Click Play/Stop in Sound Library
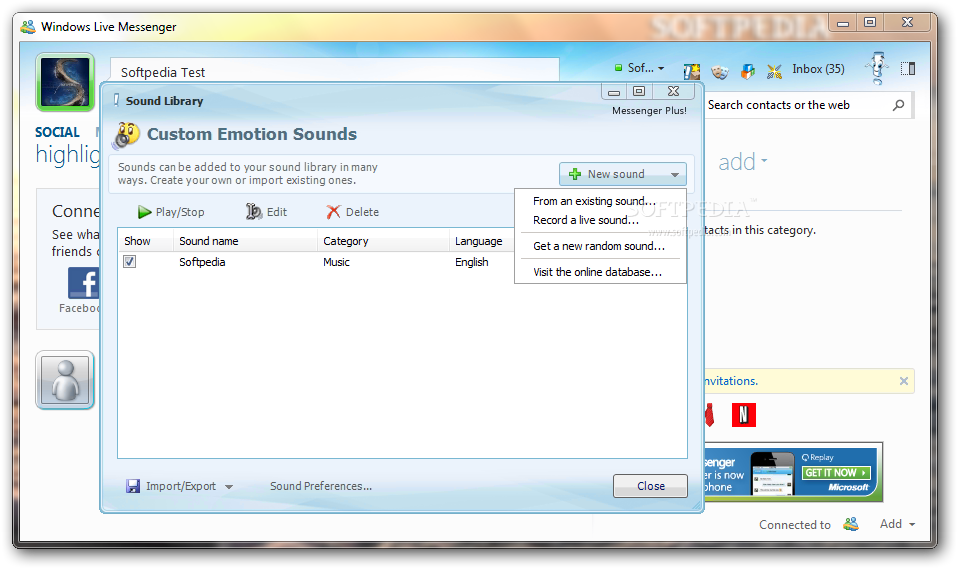 (x=171, y=212)
